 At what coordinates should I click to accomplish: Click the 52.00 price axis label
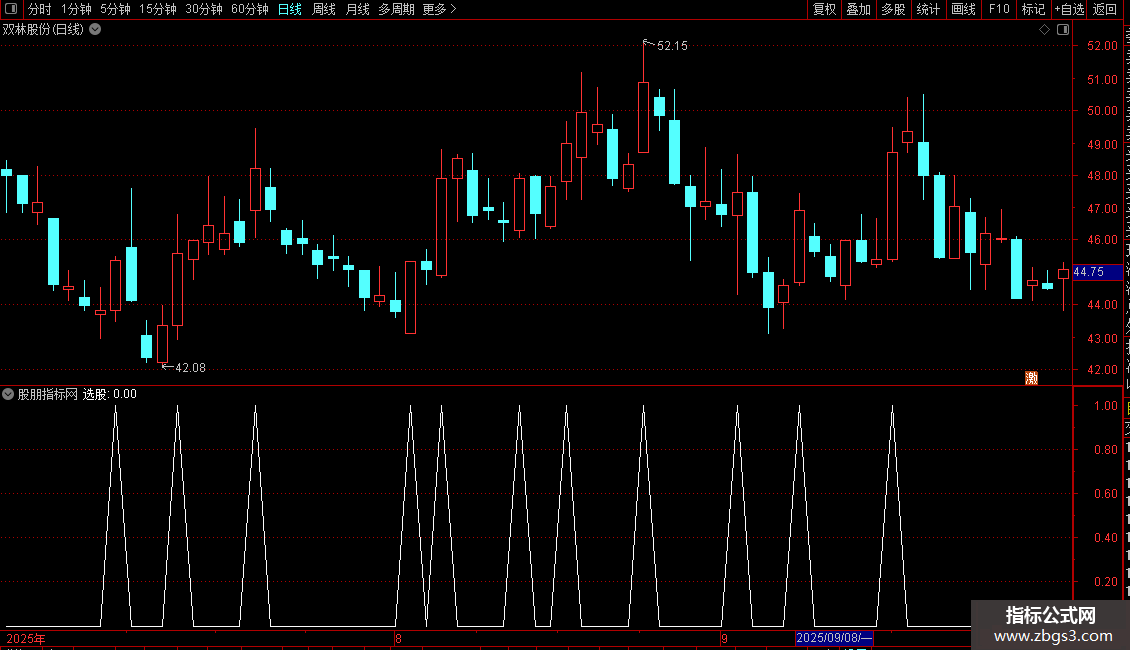coord(1102,45)
